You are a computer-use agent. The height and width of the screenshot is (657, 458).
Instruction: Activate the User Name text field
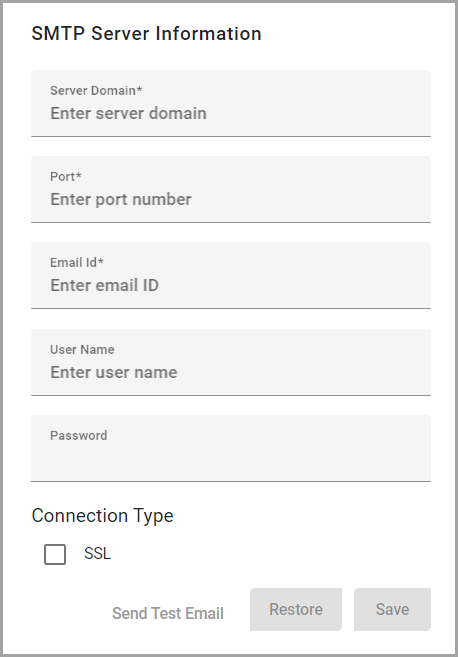point(231,362)
